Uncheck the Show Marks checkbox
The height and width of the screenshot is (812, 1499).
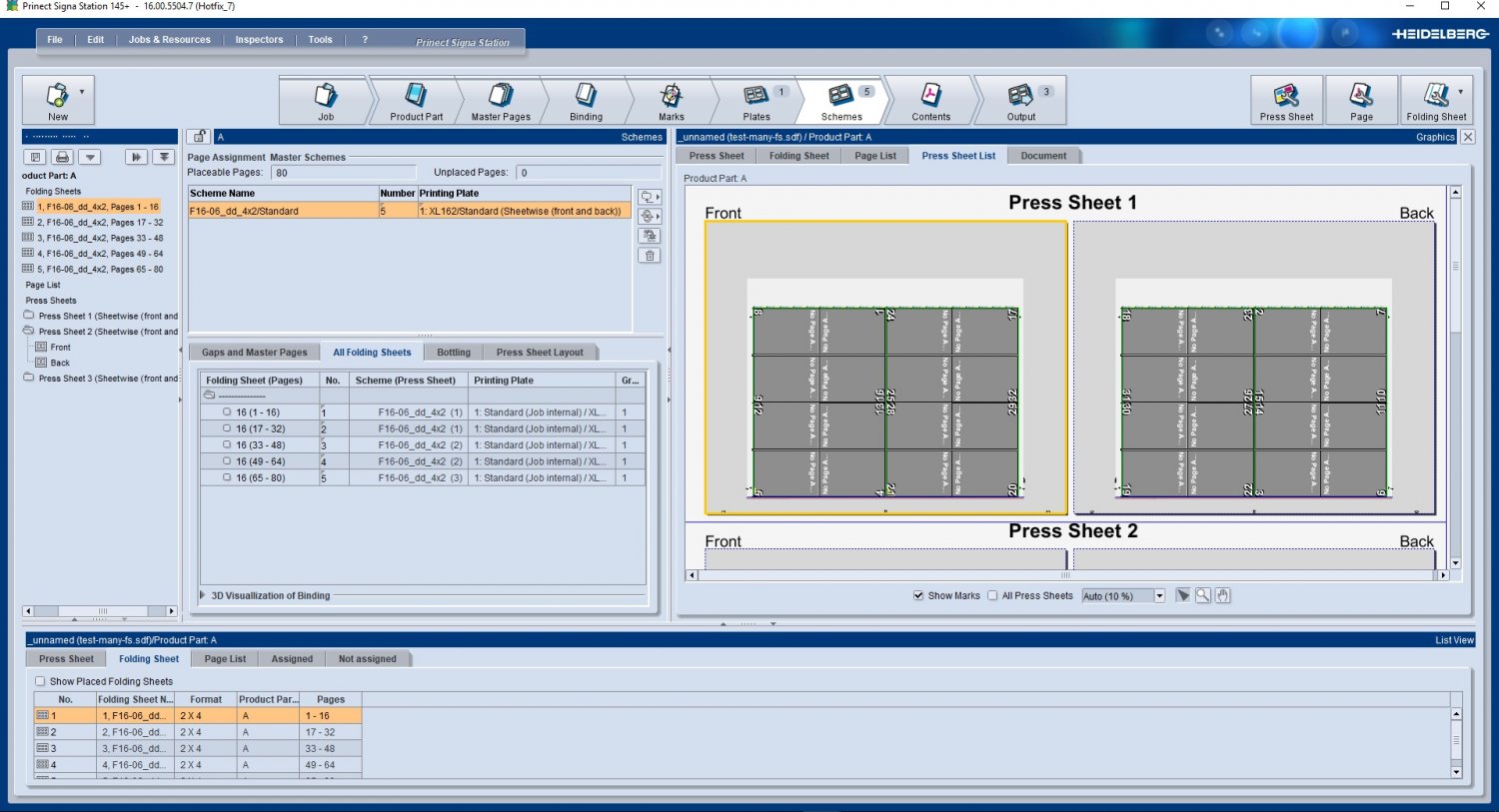[918, 595]
